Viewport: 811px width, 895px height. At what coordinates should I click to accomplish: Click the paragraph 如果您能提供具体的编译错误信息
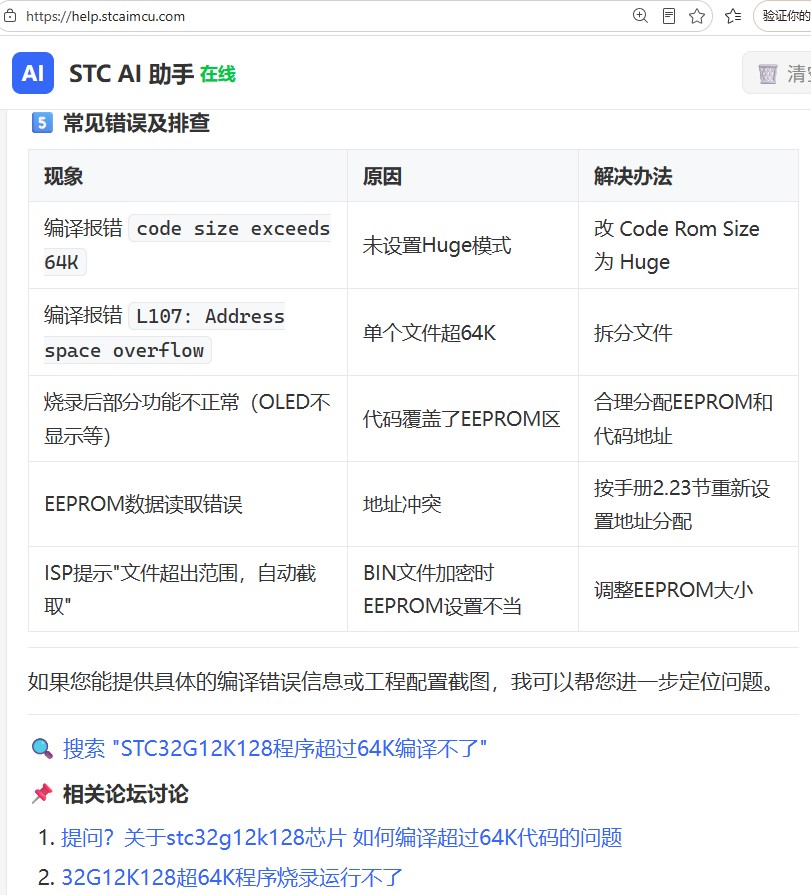click(401, 681)
